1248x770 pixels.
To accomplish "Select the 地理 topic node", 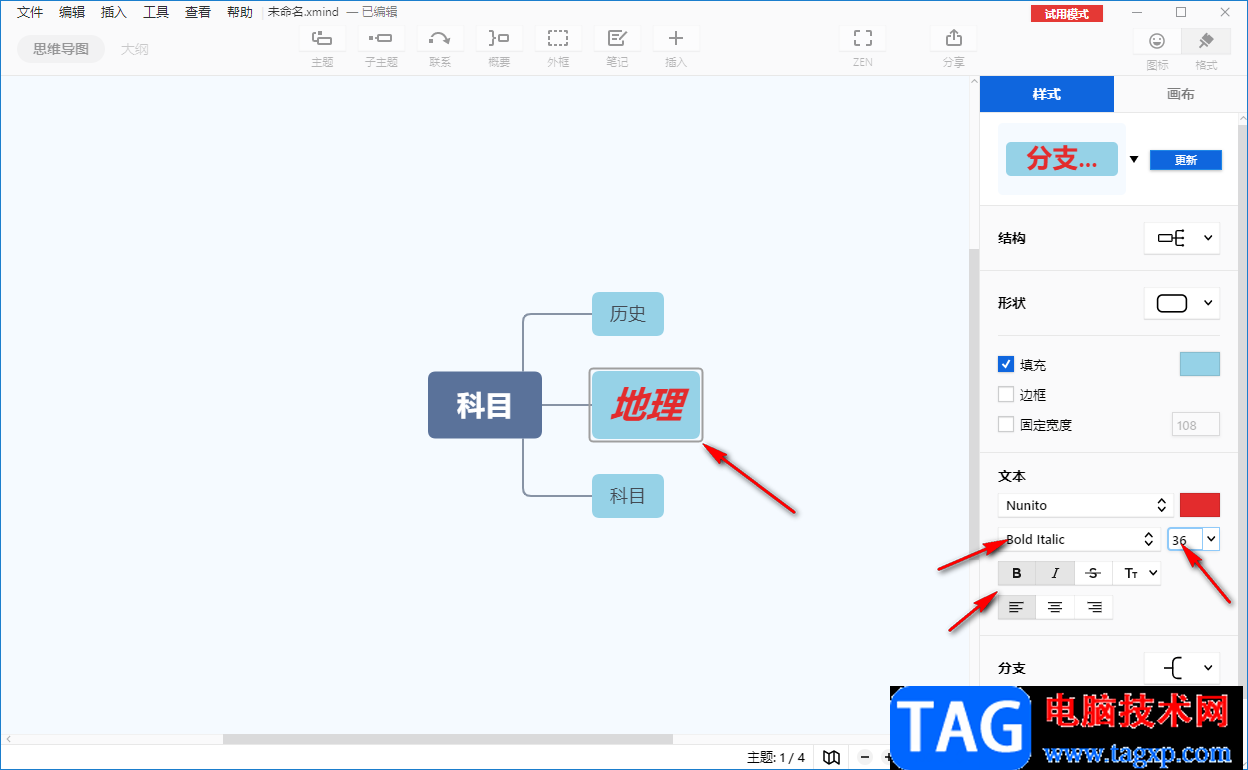I will (x=646, y=405).
